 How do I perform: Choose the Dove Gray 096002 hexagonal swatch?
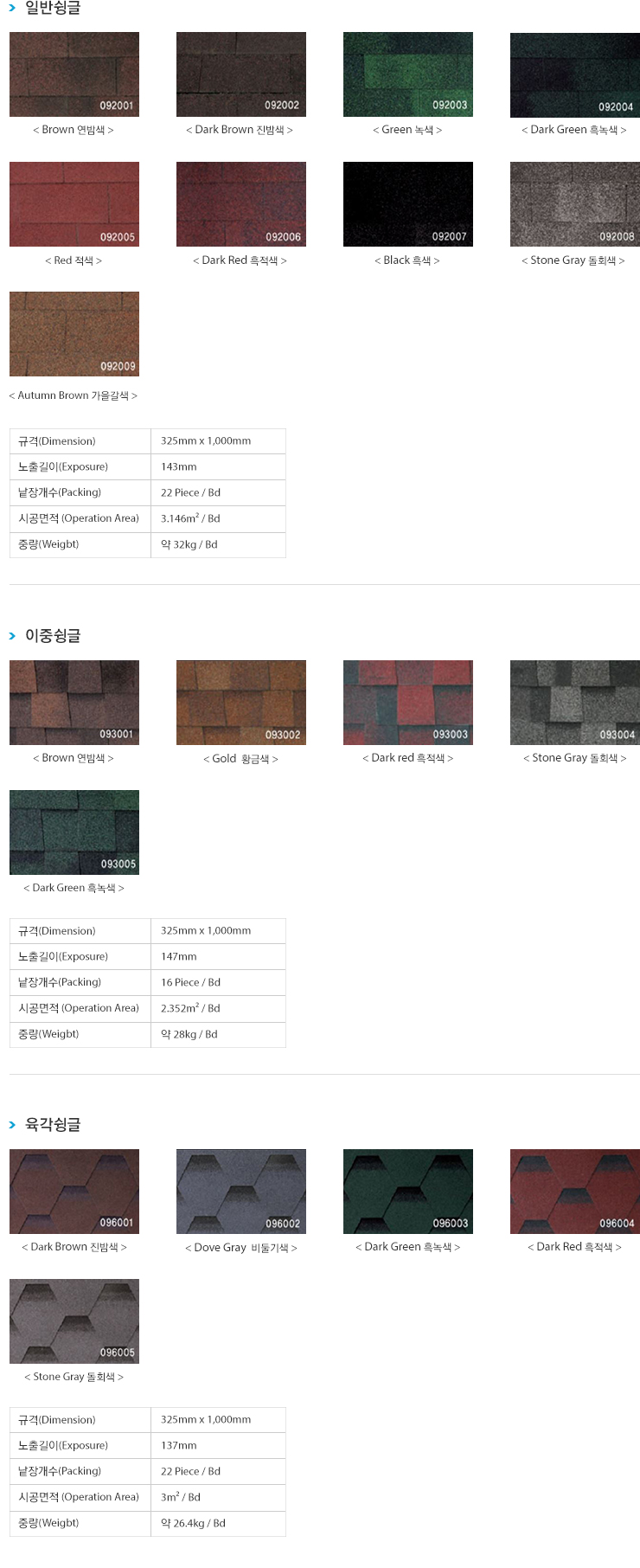[241, 1192]
